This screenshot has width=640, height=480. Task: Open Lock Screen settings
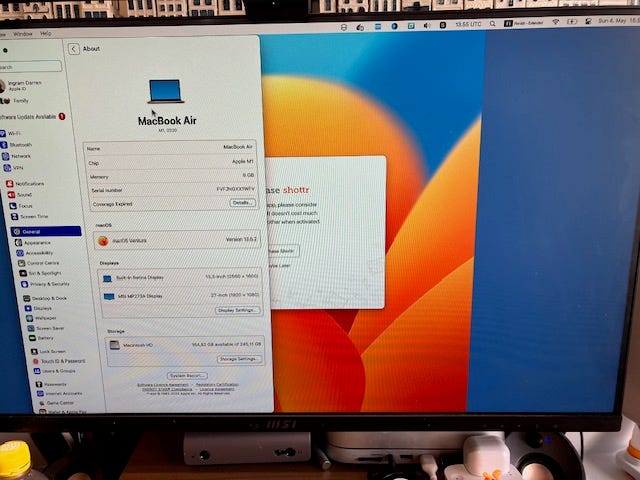48,351
